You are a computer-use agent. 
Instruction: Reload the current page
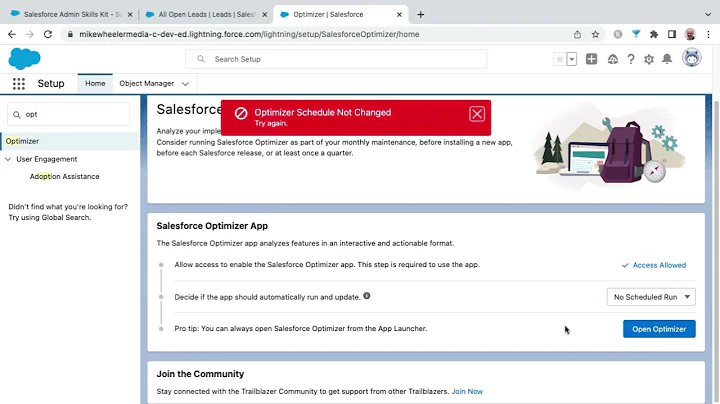(48, 34)
